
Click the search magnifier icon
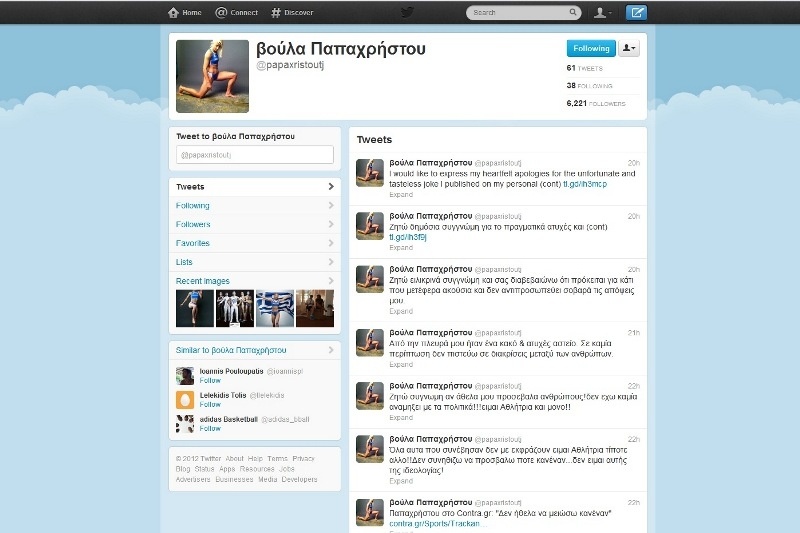click(x=573, y=12)
